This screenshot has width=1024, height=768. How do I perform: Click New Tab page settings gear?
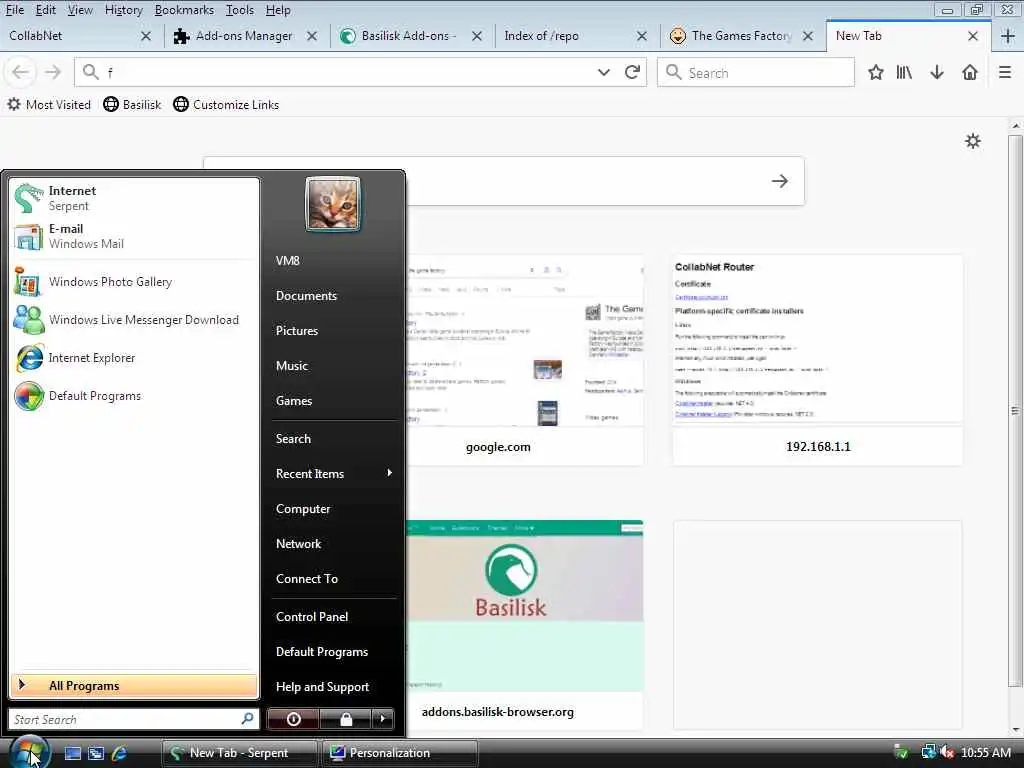973,141
